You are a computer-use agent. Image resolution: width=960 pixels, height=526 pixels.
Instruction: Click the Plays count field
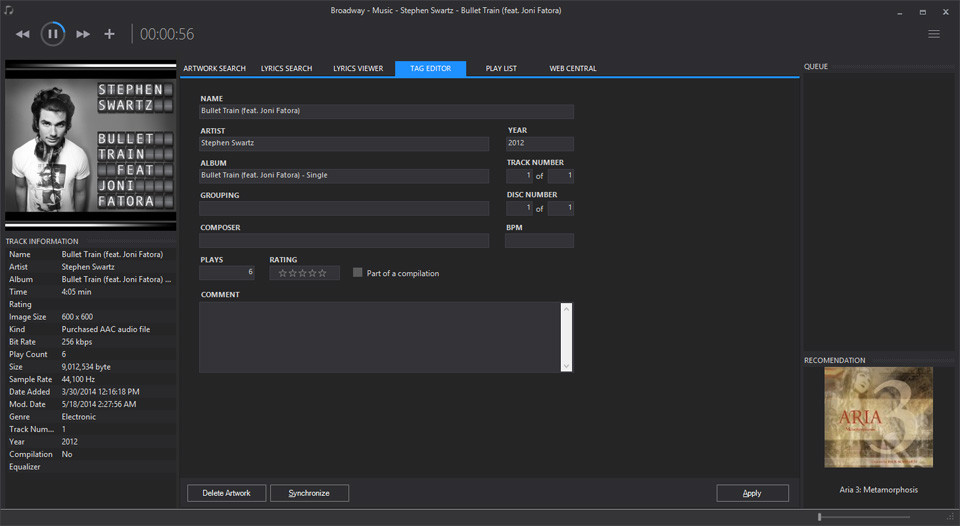pyautogui.click(x=227, y=272)
